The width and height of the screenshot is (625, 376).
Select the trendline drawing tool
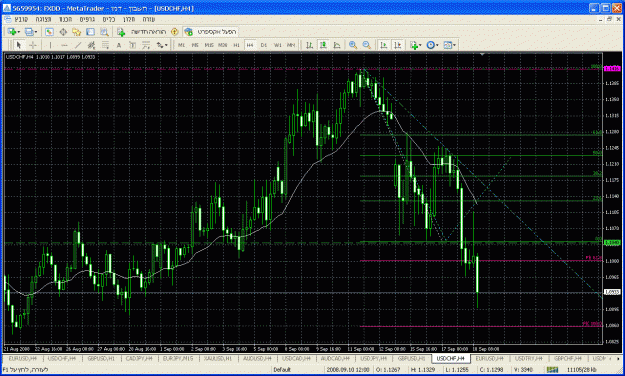tap(78, 45)
